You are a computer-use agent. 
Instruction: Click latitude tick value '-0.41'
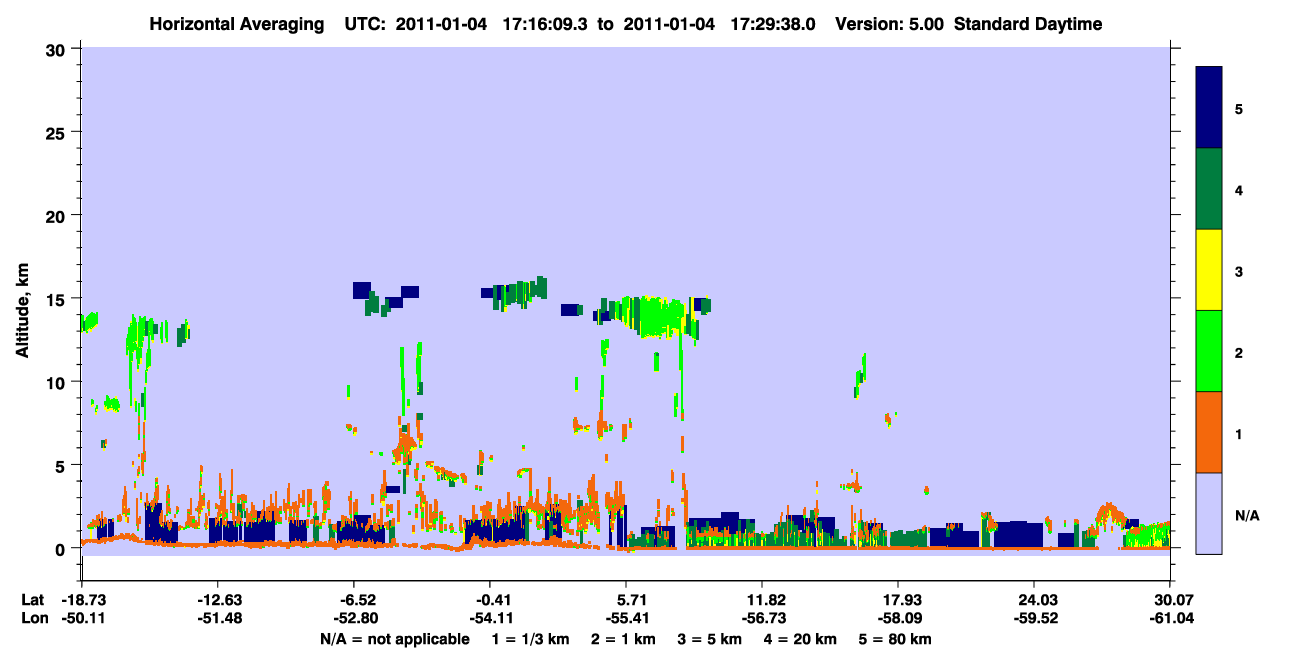493,600
